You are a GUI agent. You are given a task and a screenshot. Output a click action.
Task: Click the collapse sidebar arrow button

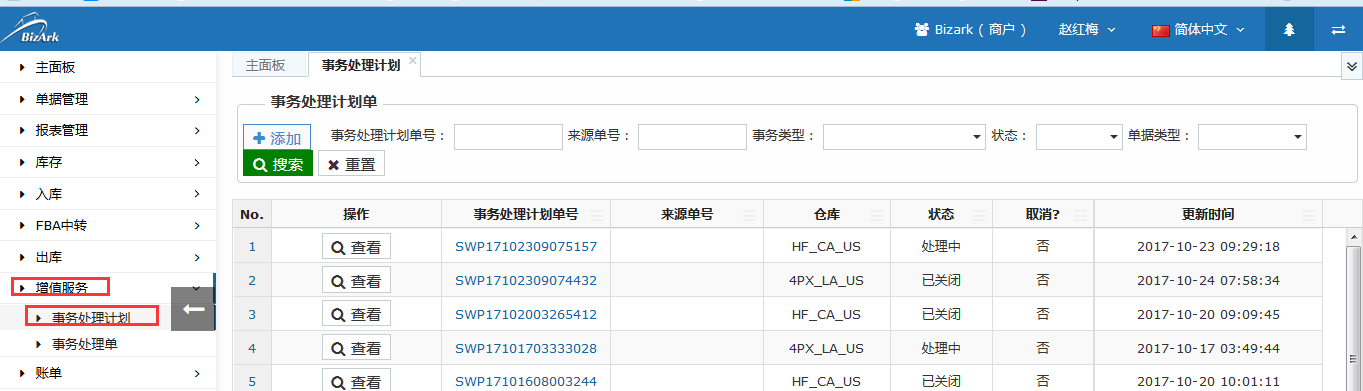pyautogui.click(x=193, y=309)
